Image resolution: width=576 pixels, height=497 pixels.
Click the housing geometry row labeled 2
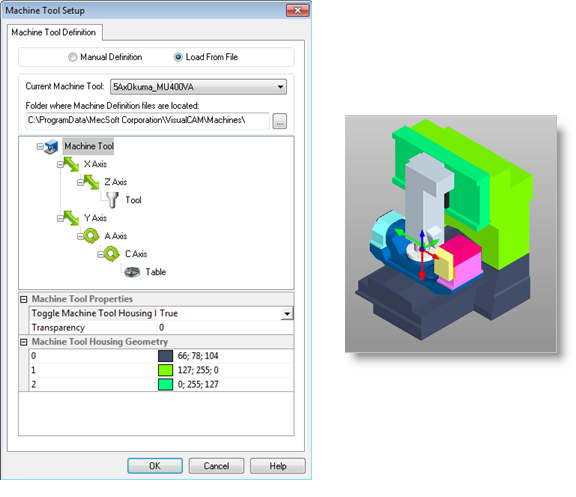point(162,385)
